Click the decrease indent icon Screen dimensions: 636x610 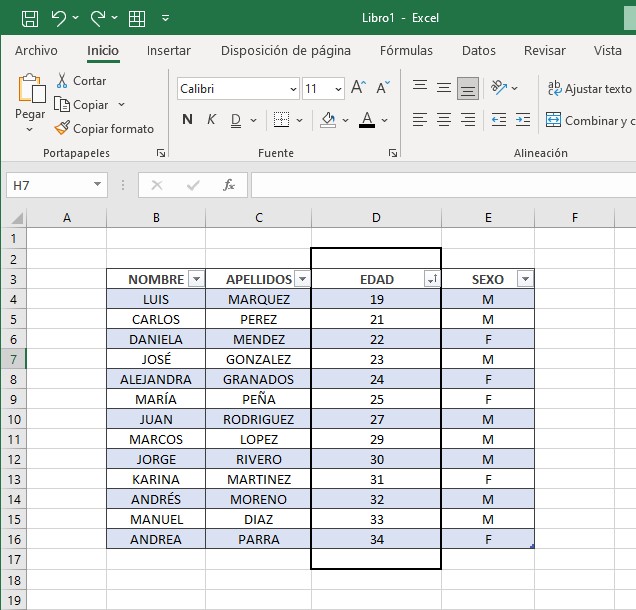pyautogui.click(x=498, y=120)
